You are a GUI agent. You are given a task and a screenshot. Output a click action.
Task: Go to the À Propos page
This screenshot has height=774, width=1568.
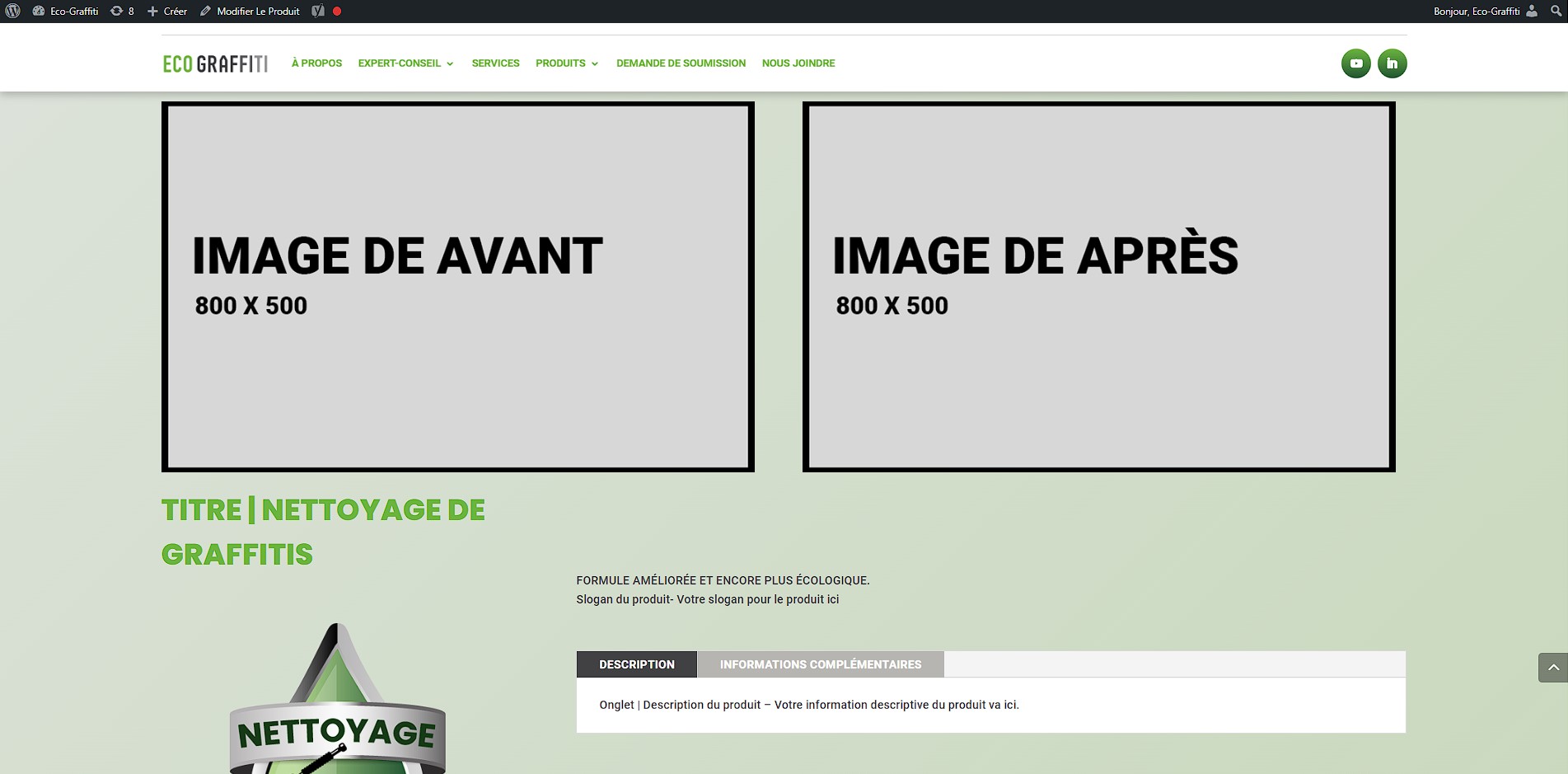pyautogui.click(x=316, y=63)
